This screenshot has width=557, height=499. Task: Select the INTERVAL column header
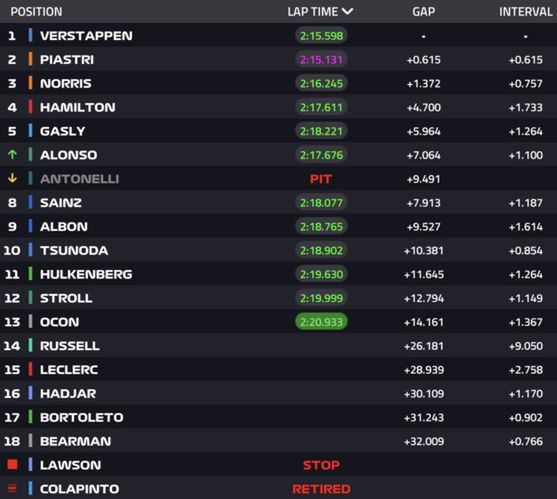tap(526, 12)
